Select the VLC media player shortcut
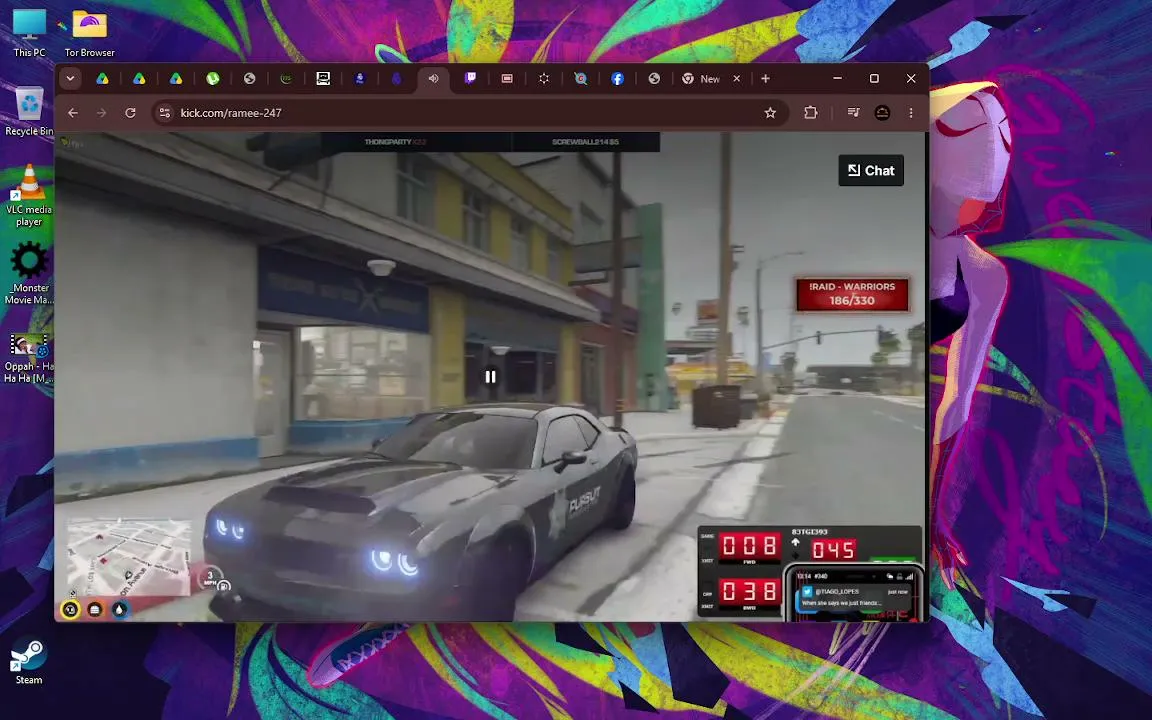Screen dimensions: 1152x720 (29, 195)
